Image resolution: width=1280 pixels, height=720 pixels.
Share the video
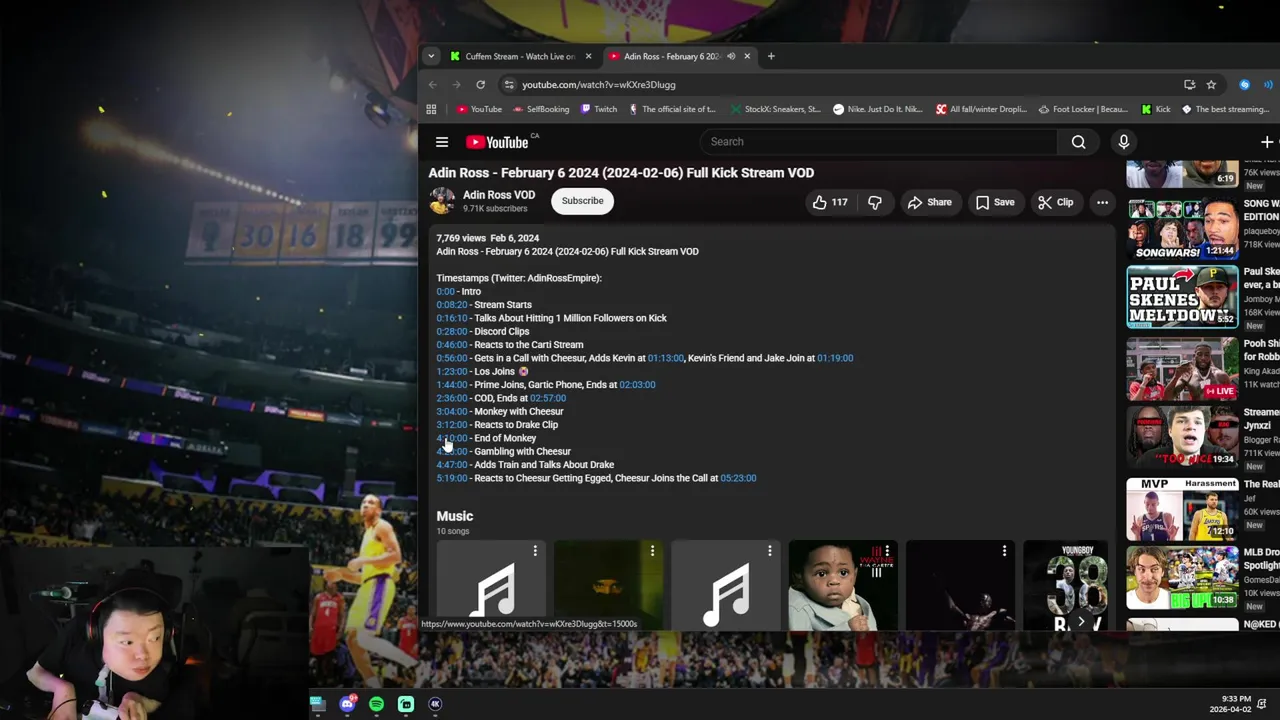[x=929, y=202]
